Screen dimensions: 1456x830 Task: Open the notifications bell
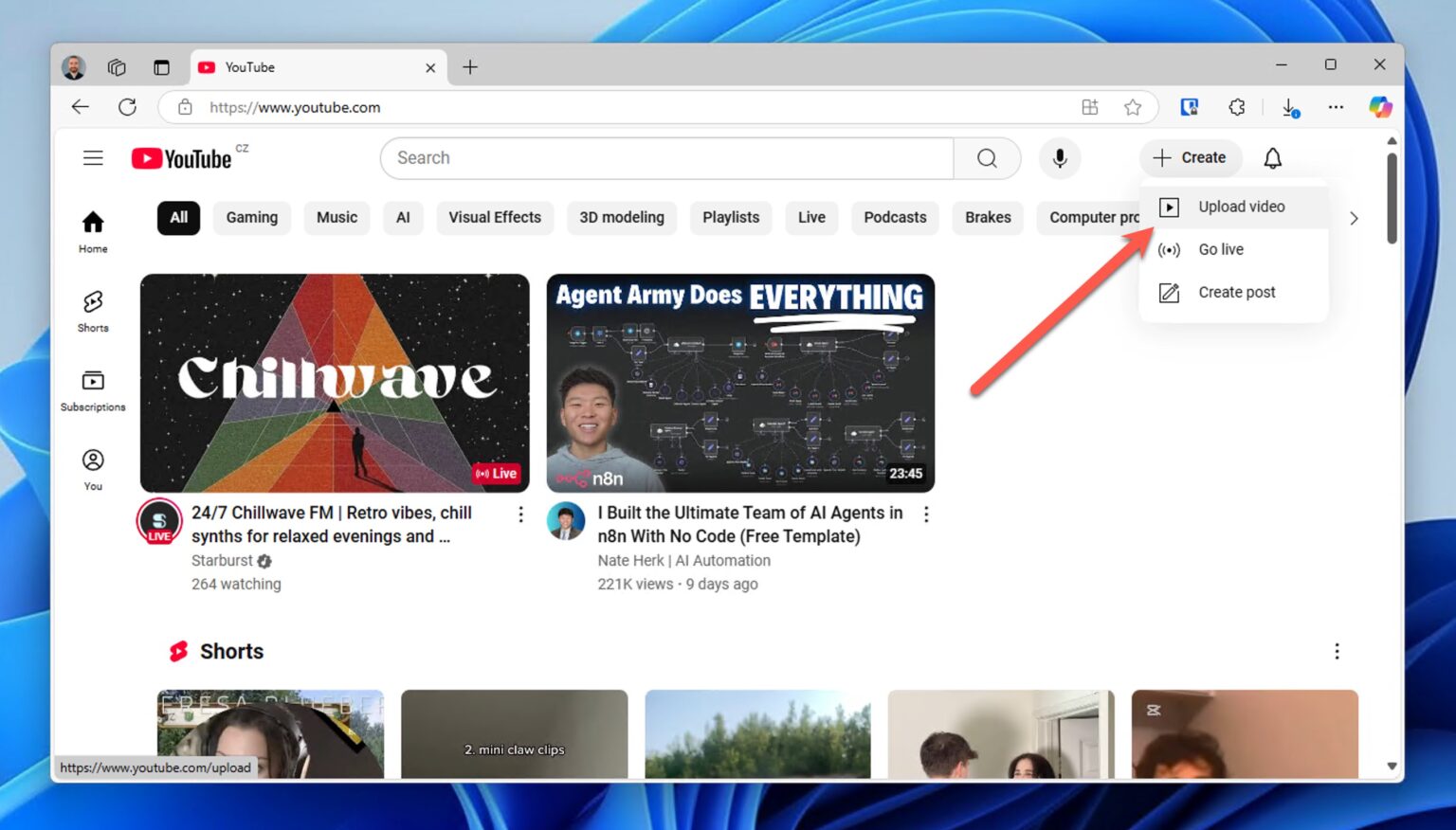pos(1272,158)
